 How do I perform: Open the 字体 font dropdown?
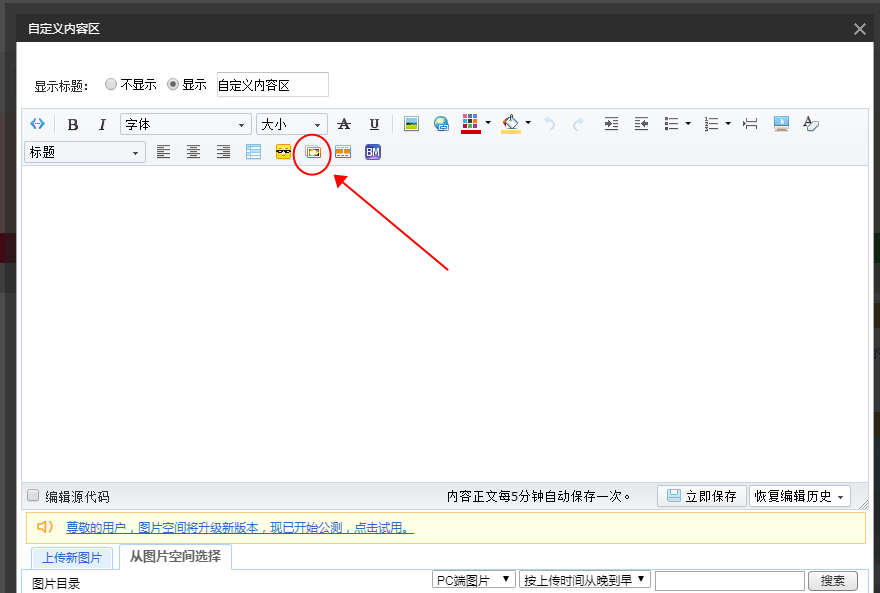(185, 125)
